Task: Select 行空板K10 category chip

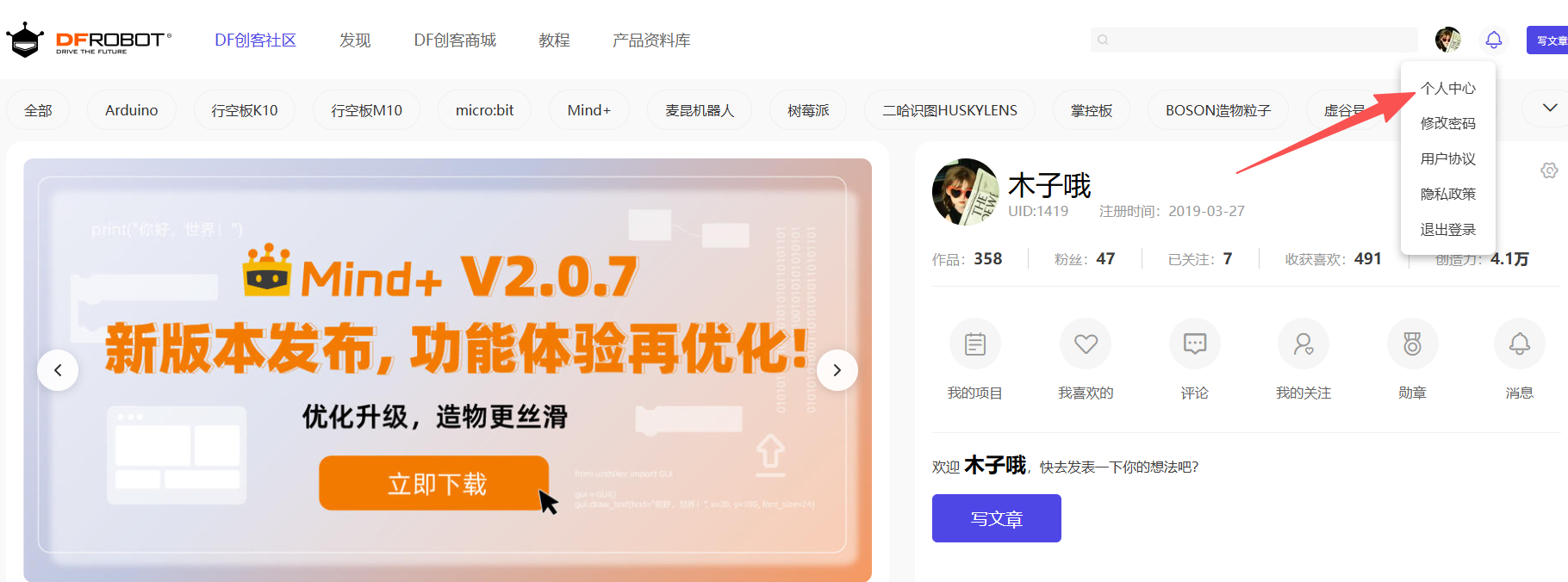Action: 245,110
